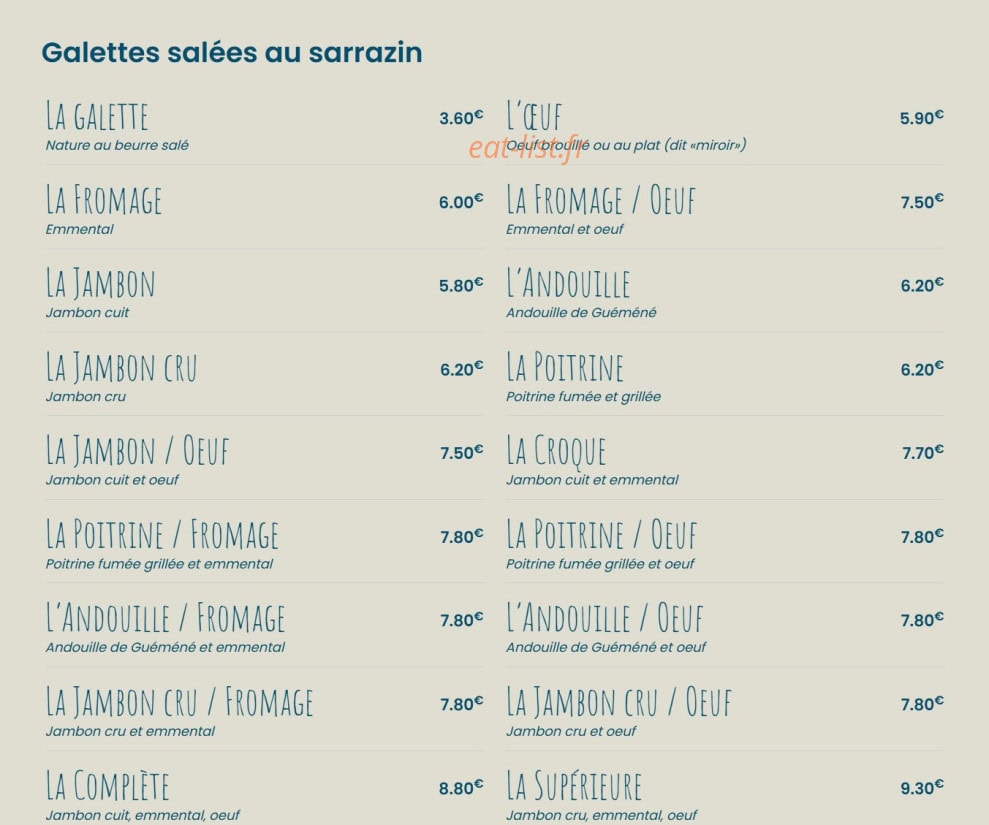Choose the La Supérieure galette
Screen dimensions: 989x825
pyautogui.click(x=574, y=787)
